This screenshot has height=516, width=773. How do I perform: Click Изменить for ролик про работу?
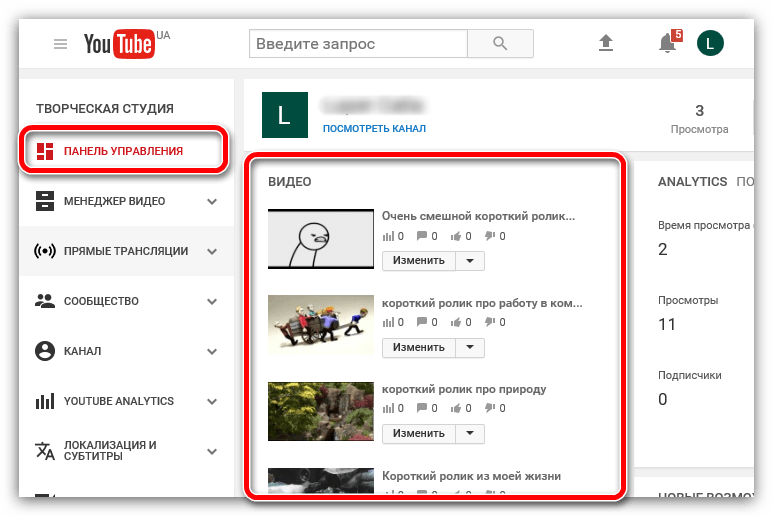[x=419, y=347]
